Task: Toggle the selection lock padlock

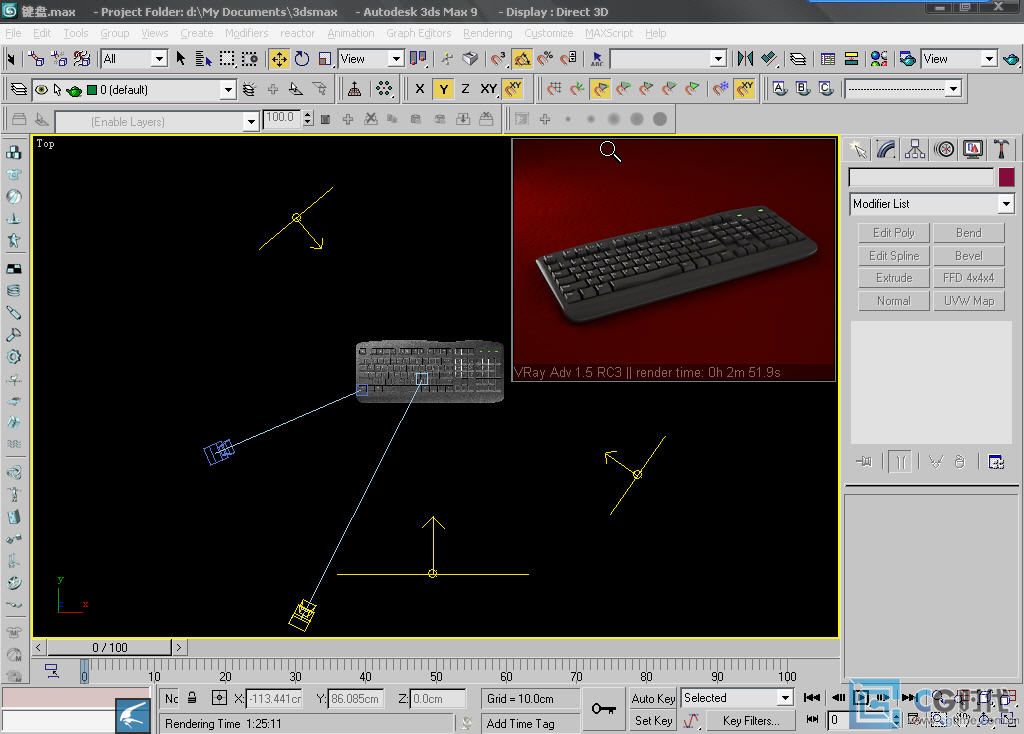Action: [192, 698]
